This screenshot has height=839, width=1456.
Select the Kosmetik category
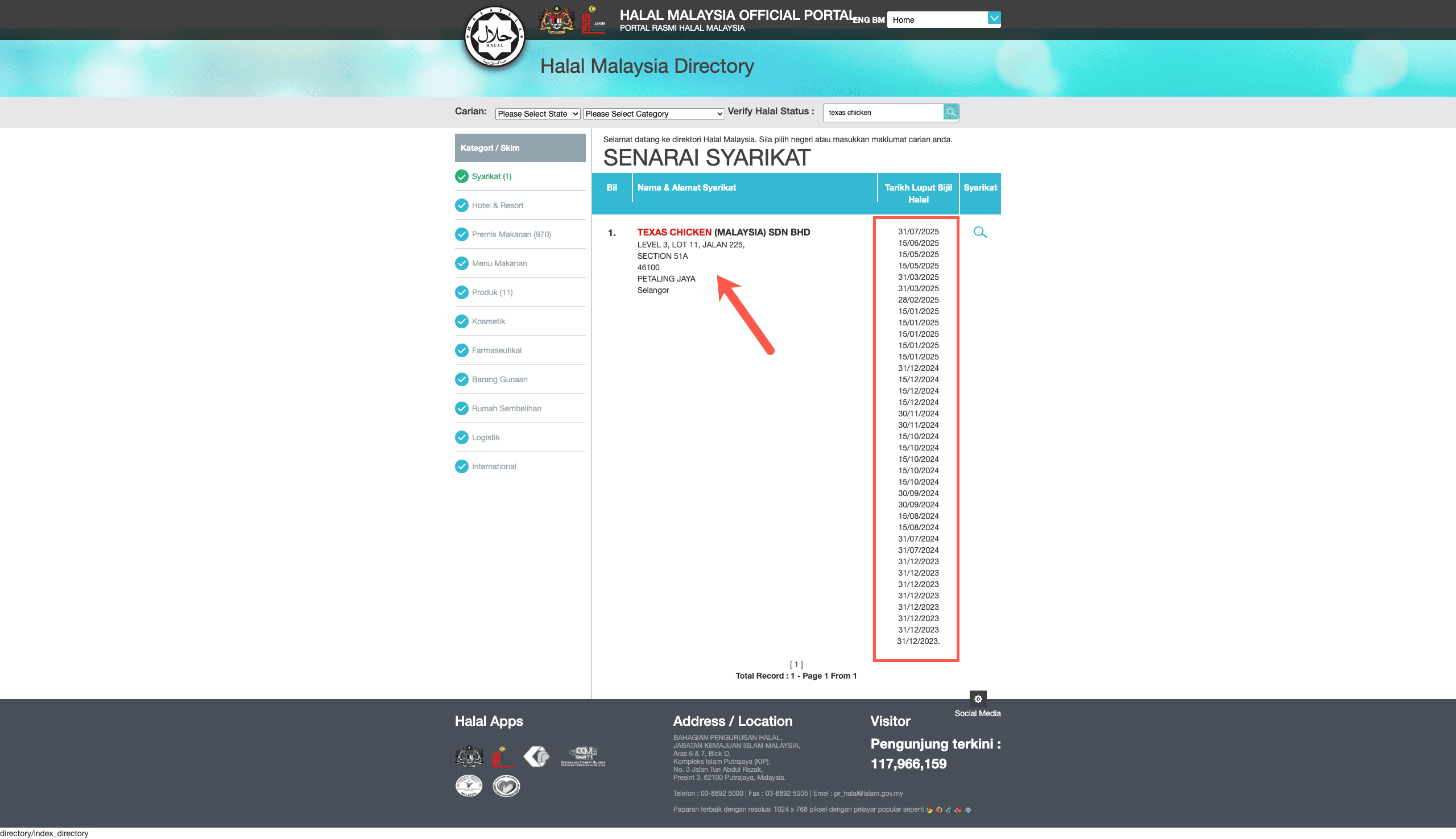(x=488, y=321)
